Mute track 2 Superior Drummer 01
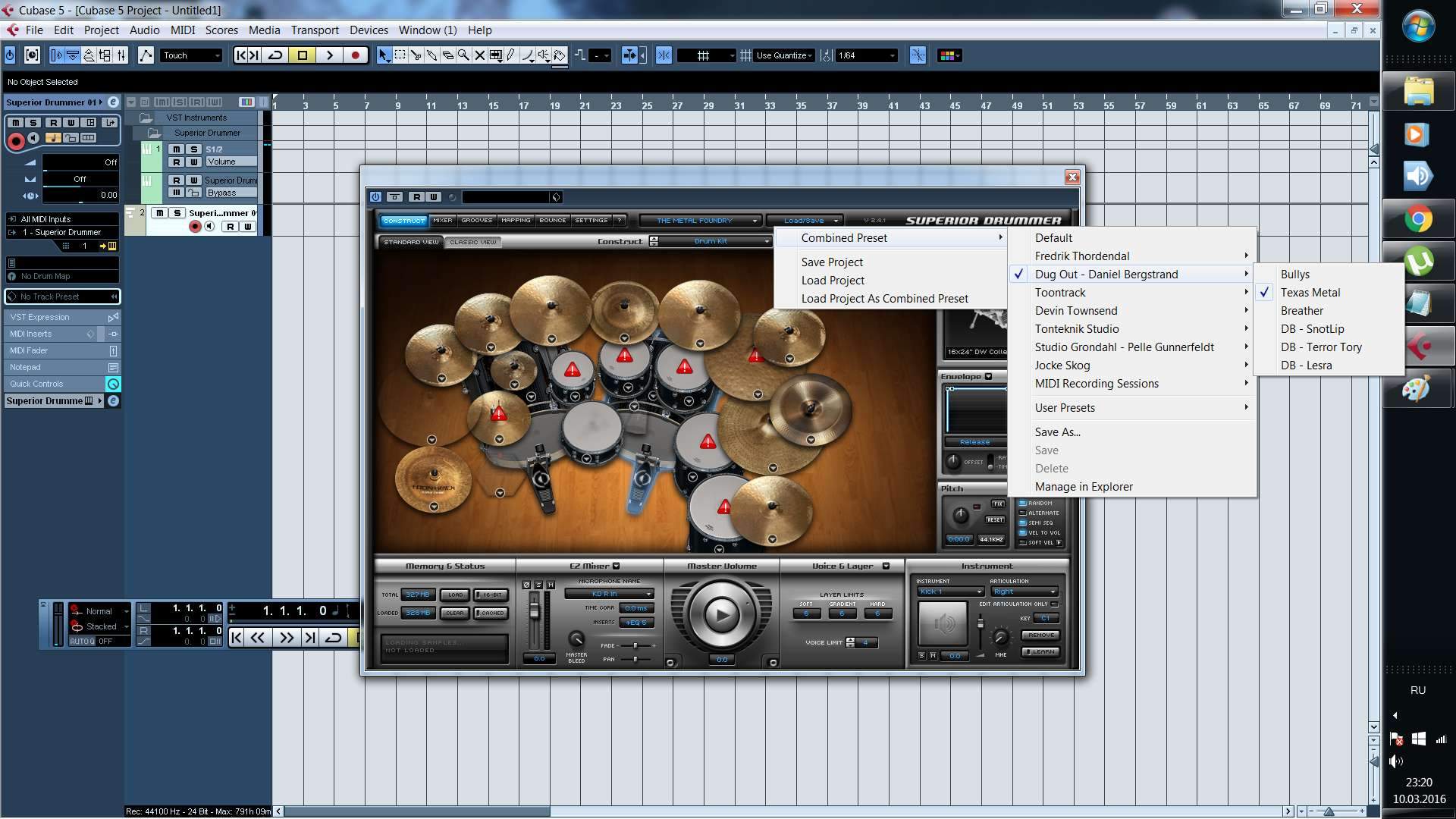 pyautogui.click(x=159, y=213)
